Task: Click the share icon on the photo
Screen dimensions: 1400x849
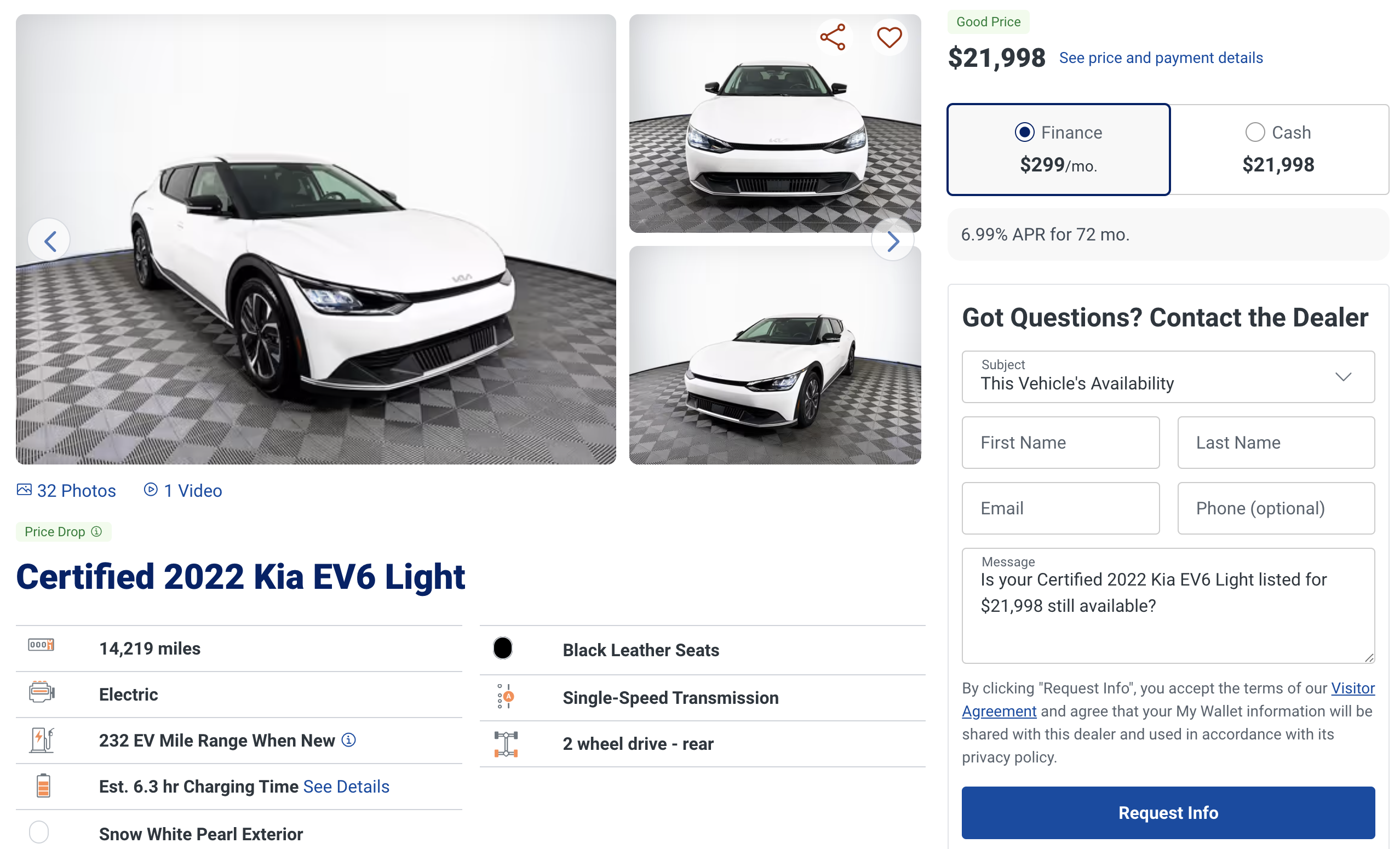Action: tap(833, 37)
